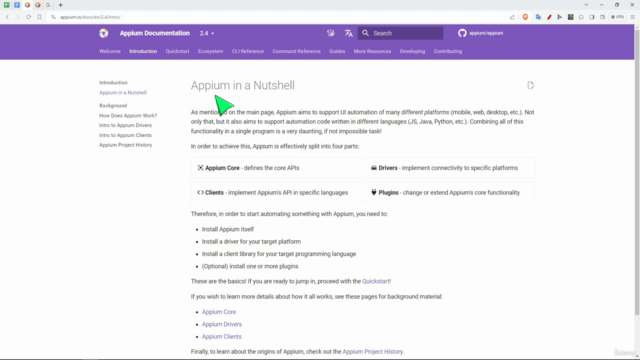Open the Guides nav tab
Image resolution: width=640 pixels, height=360 pixels.
[337, 51]
